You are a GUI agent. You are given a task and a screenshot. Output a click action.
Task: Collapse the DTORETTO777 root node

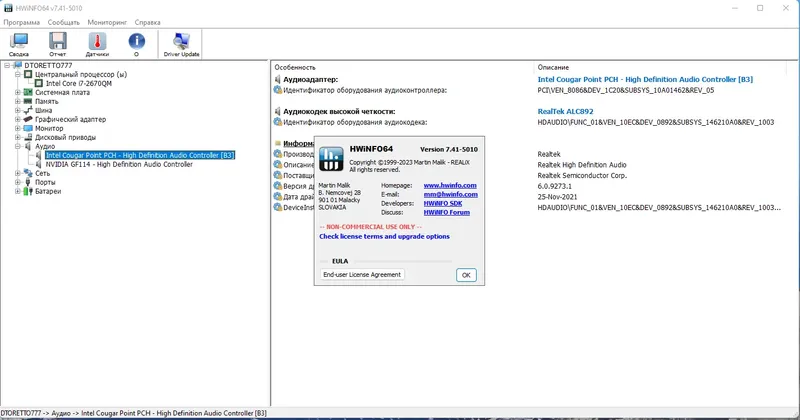point(7,65)
